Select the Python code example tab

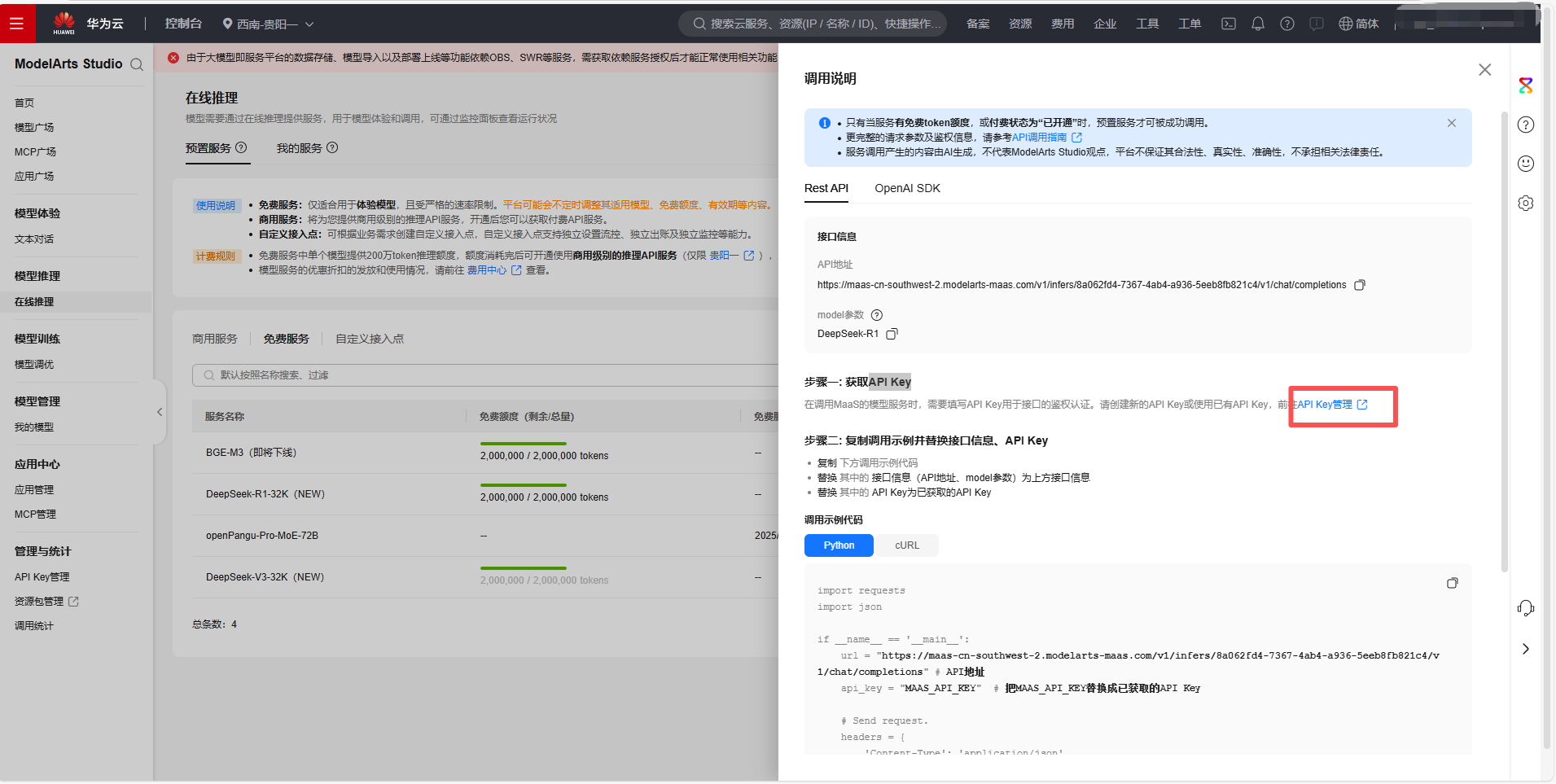pyautogui.click(x=839, y=545)
